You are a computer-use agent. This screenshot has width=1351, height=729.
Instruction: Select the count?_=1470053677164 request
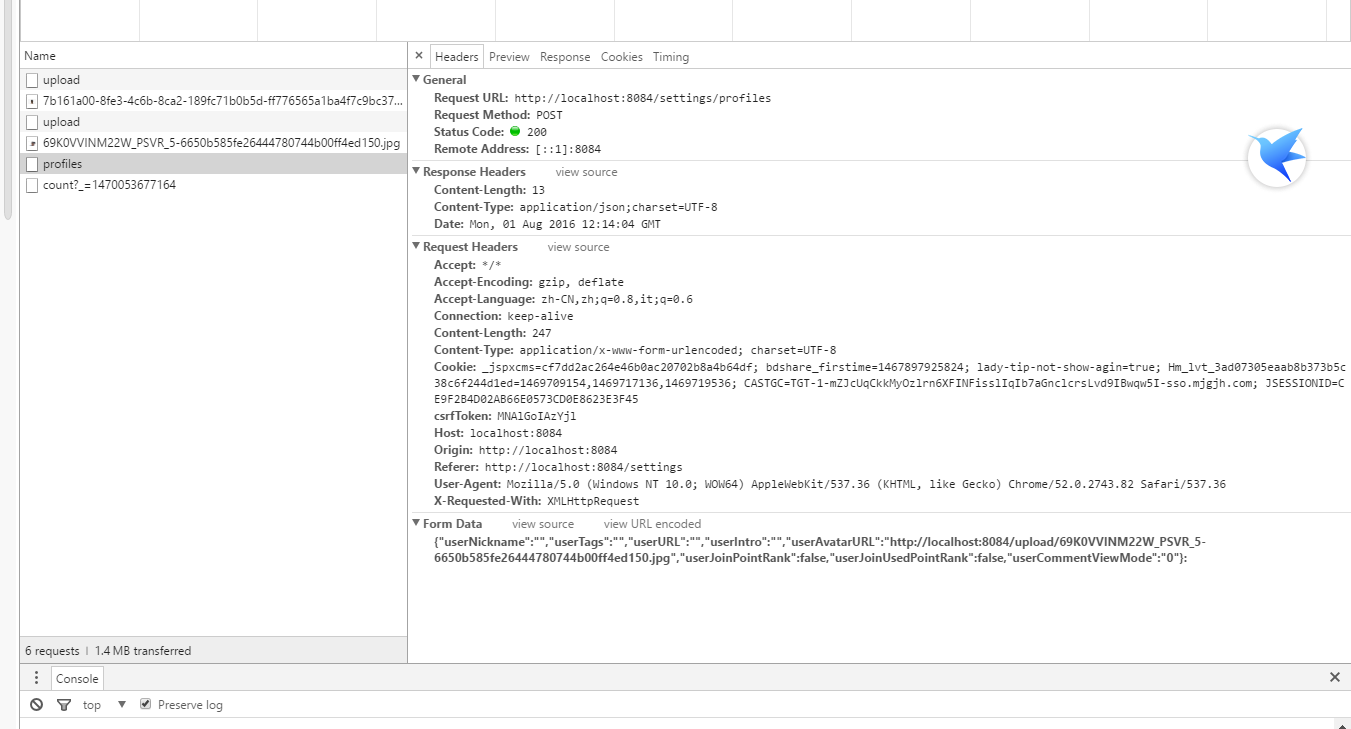pos(109,185)
